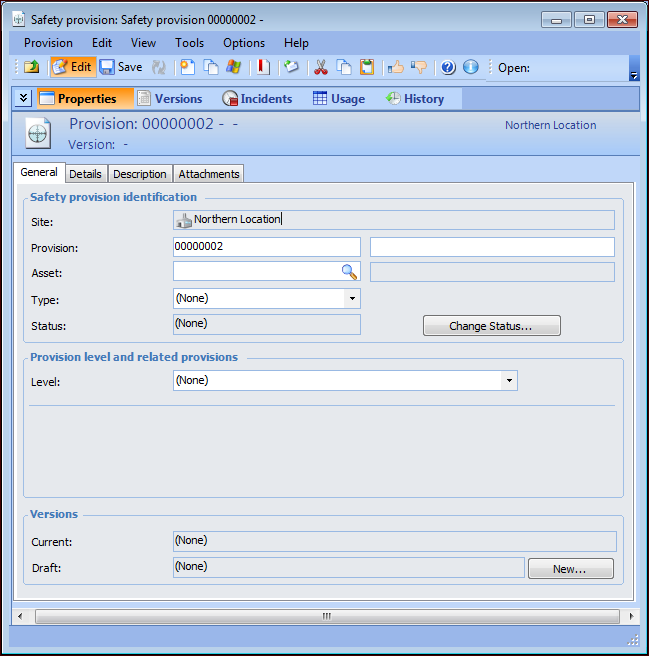Open the Level dropdown

coord(509,380)
